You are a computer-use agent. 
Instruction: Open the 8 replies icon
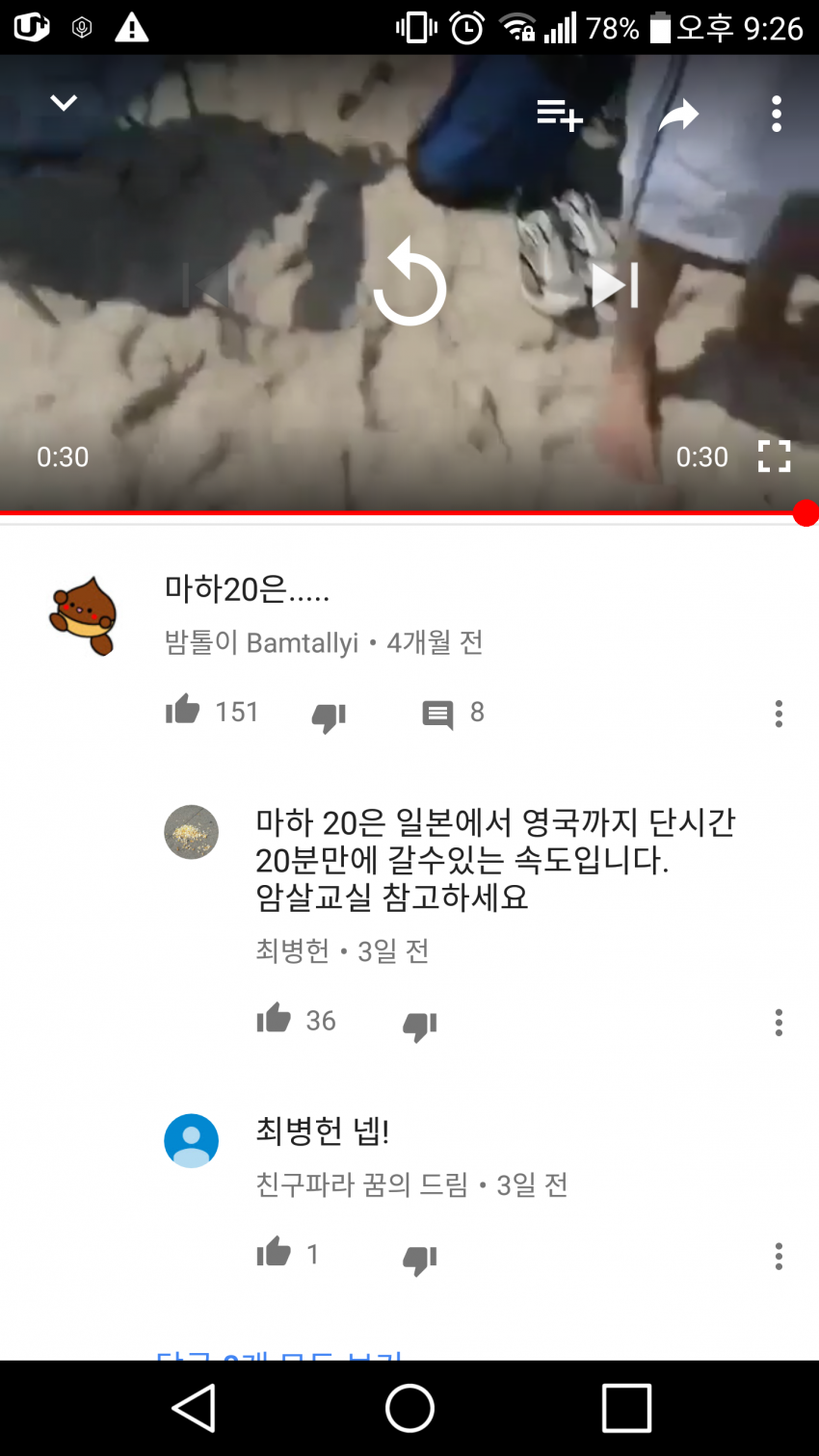tap(437, 715)
